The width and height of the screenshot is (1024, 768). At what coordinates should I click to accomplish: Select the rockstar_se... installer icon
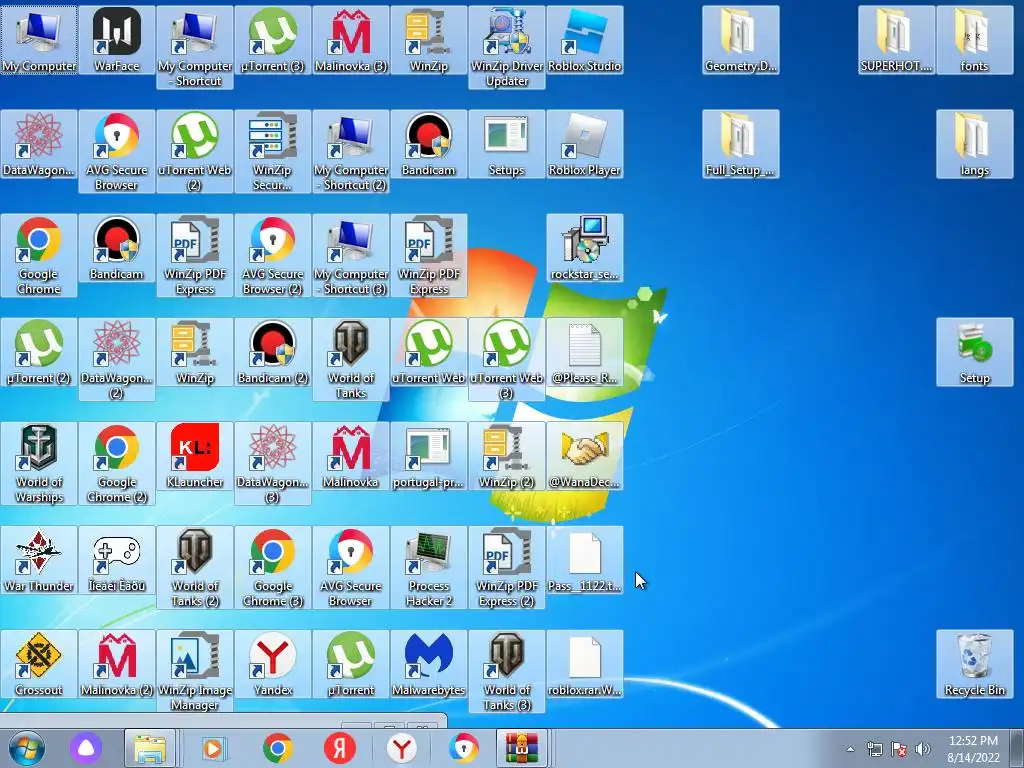[584, 248]
